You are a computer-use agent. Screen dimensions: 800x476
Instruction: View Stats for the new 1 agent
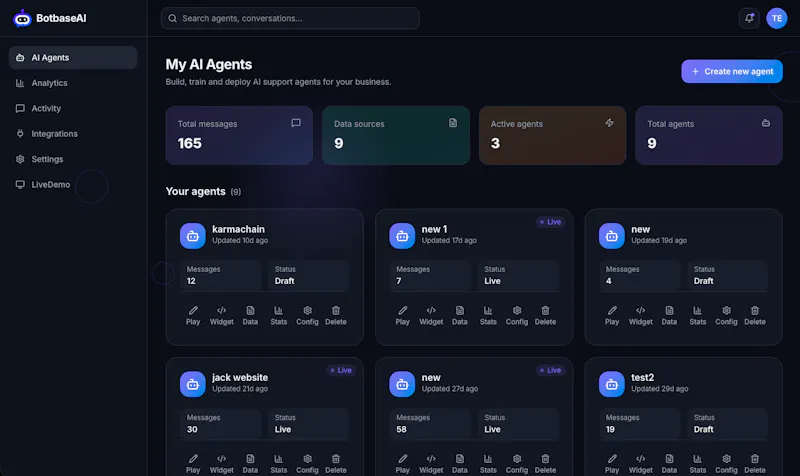pos(488,315)
